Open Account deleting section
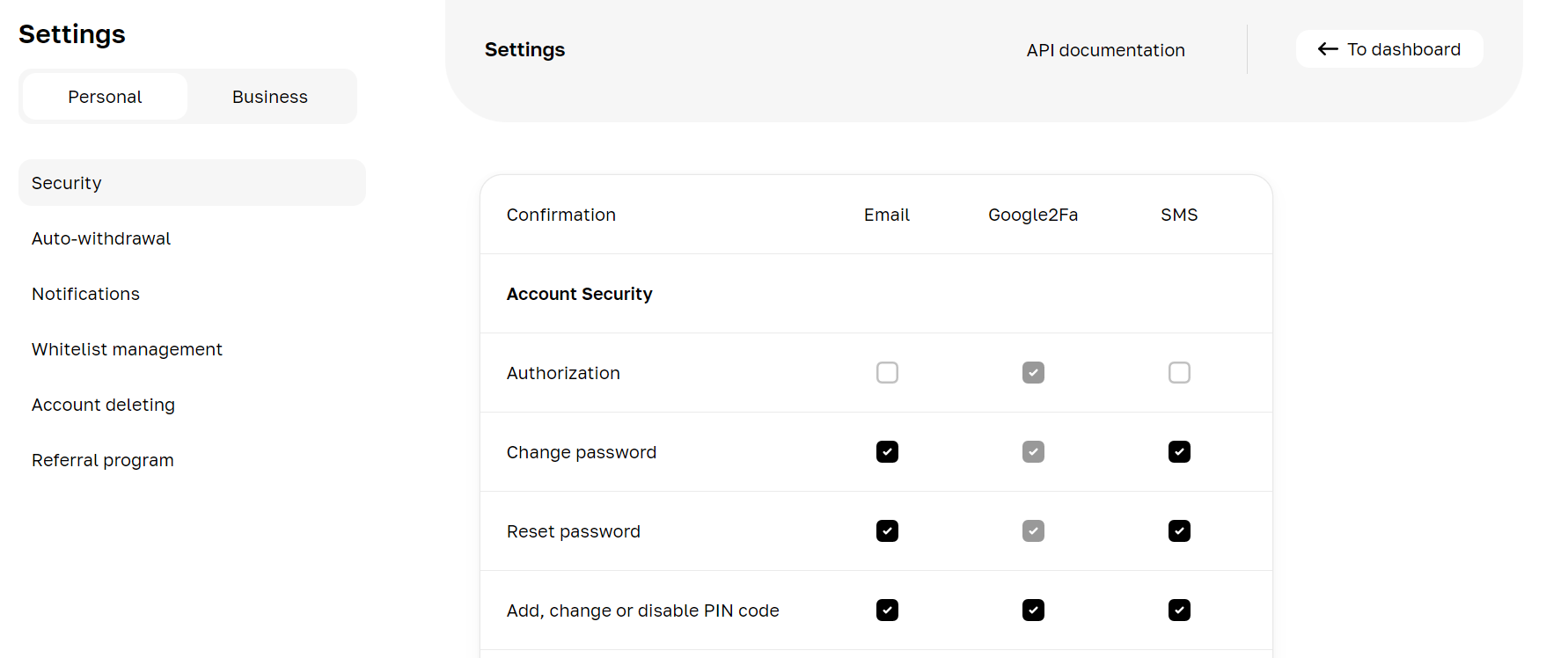The height and width of the screenshot is (658, 1568). [103, 405]
